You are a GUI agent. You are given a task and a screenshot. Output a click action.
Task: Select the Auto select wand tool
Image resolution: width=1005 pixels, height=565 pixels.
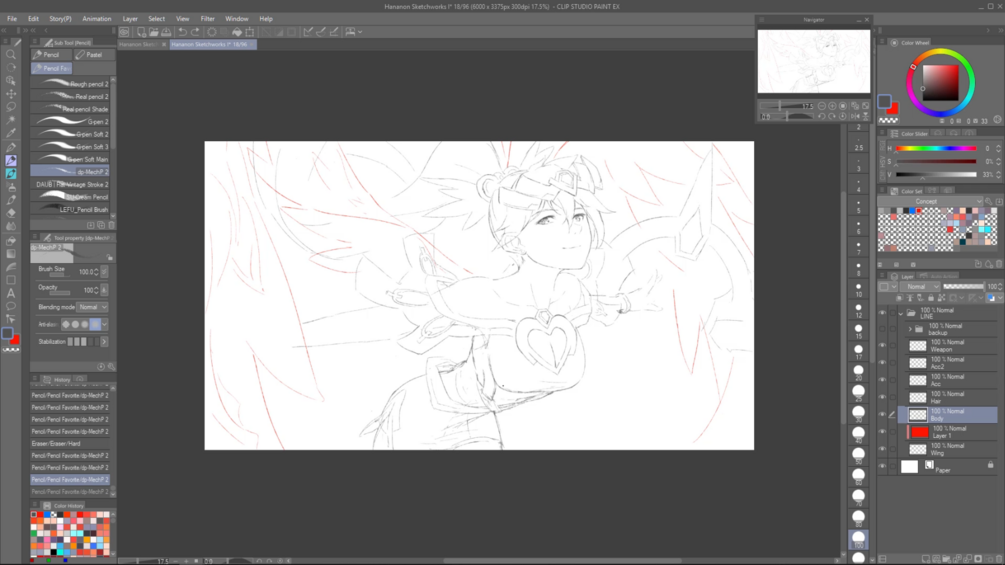click(x=11, y=120)
